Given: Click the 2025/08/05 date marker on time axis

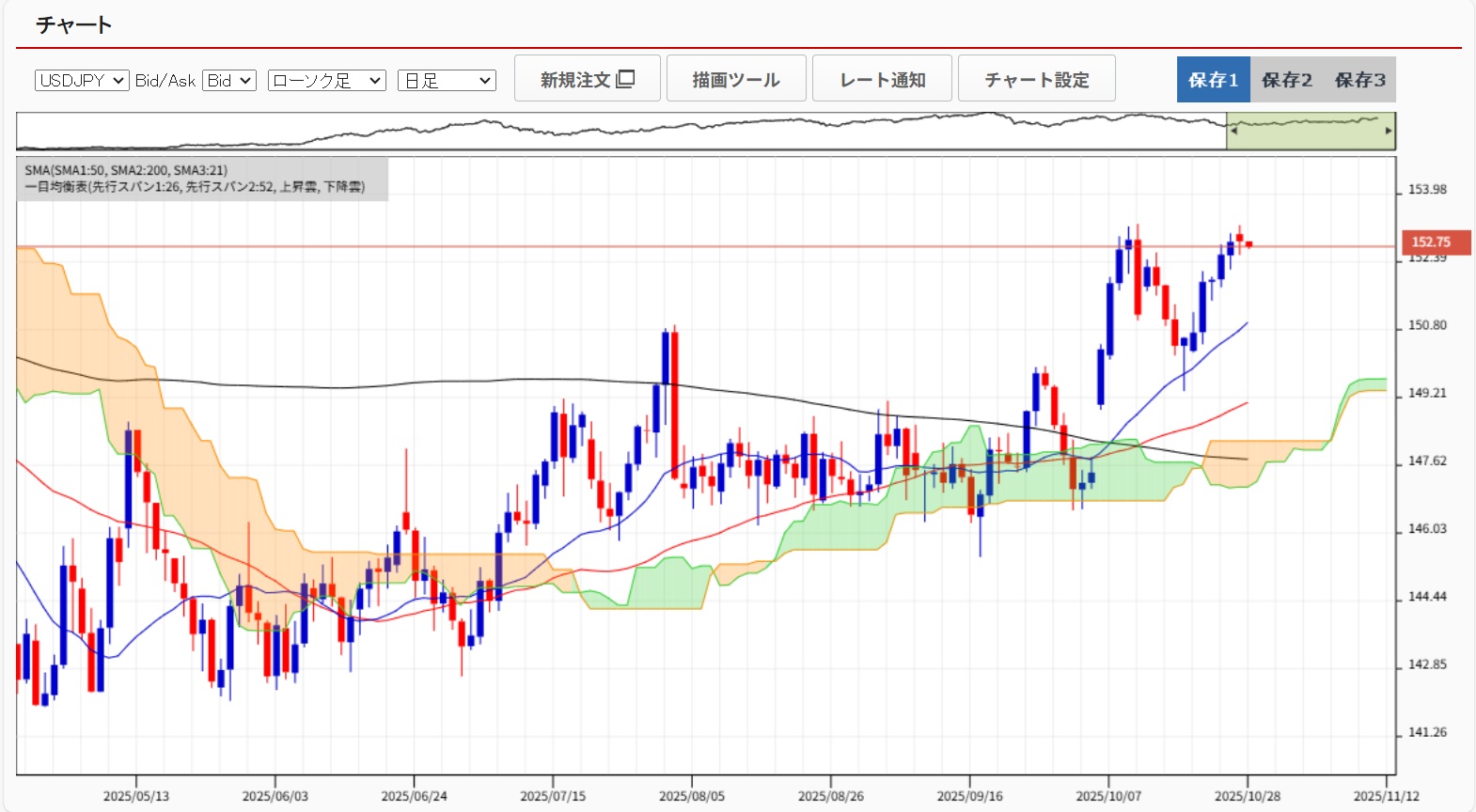Looking at the screenshot, I should tap(691, 796).
